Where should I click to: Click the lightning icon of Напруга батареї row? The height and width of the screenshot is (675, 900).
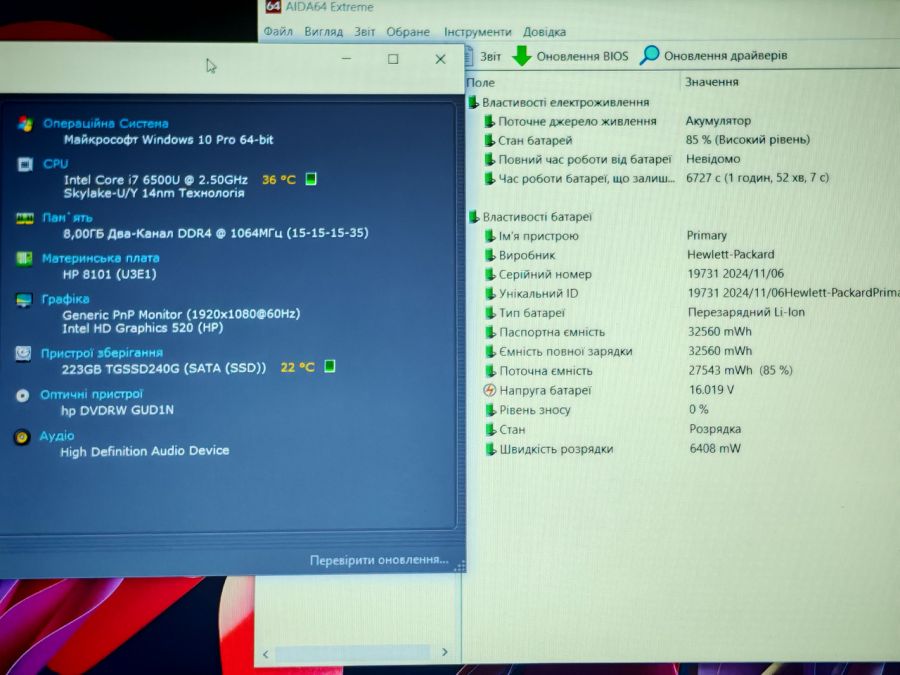click(x=490, y=390)
